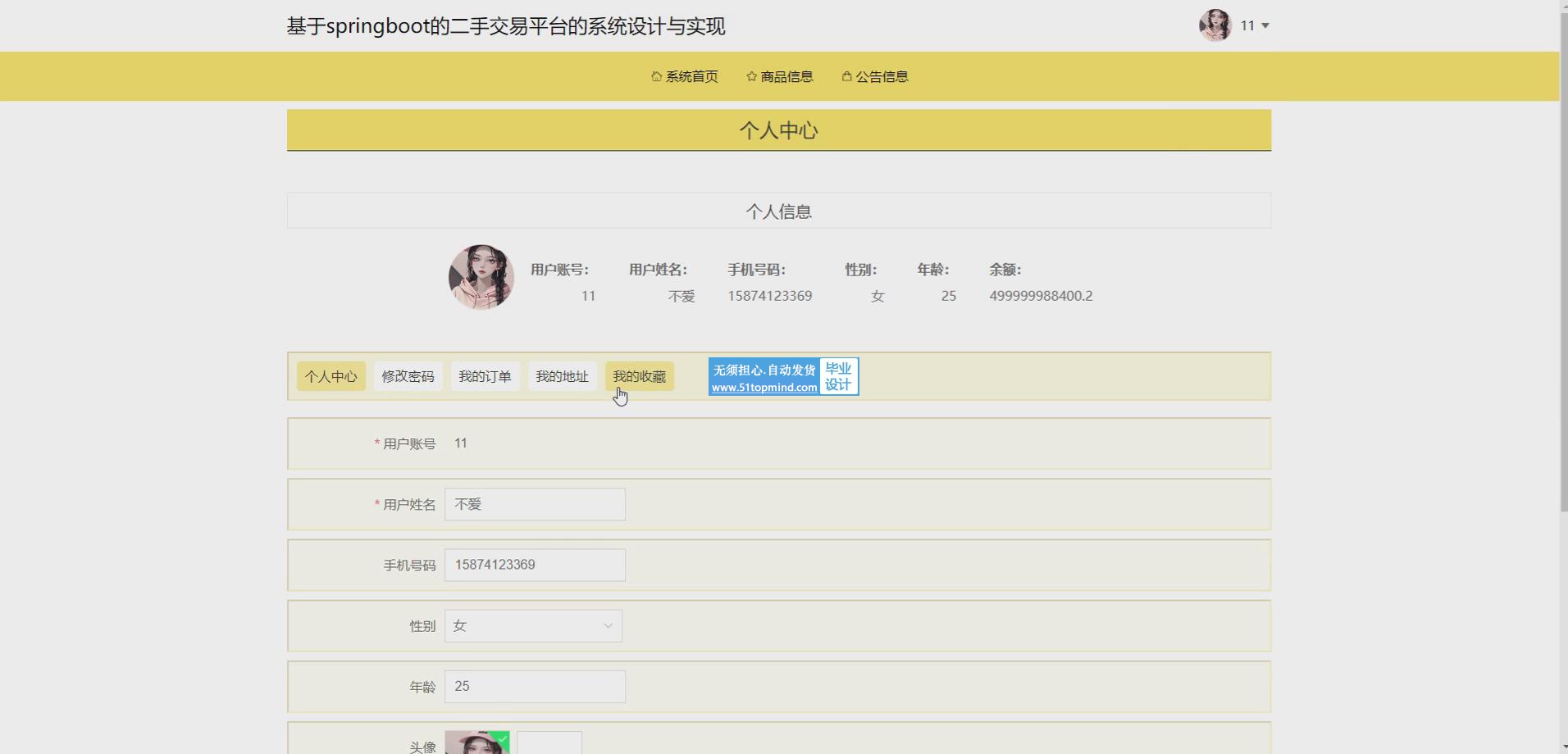
Task: Click the 年龄 input field
Action: click(x=535, y=687)
